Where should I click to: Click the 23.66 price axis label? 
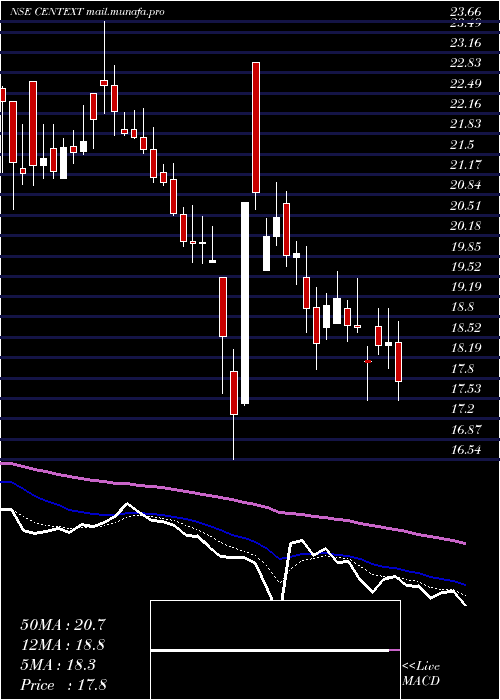point(466,12)
